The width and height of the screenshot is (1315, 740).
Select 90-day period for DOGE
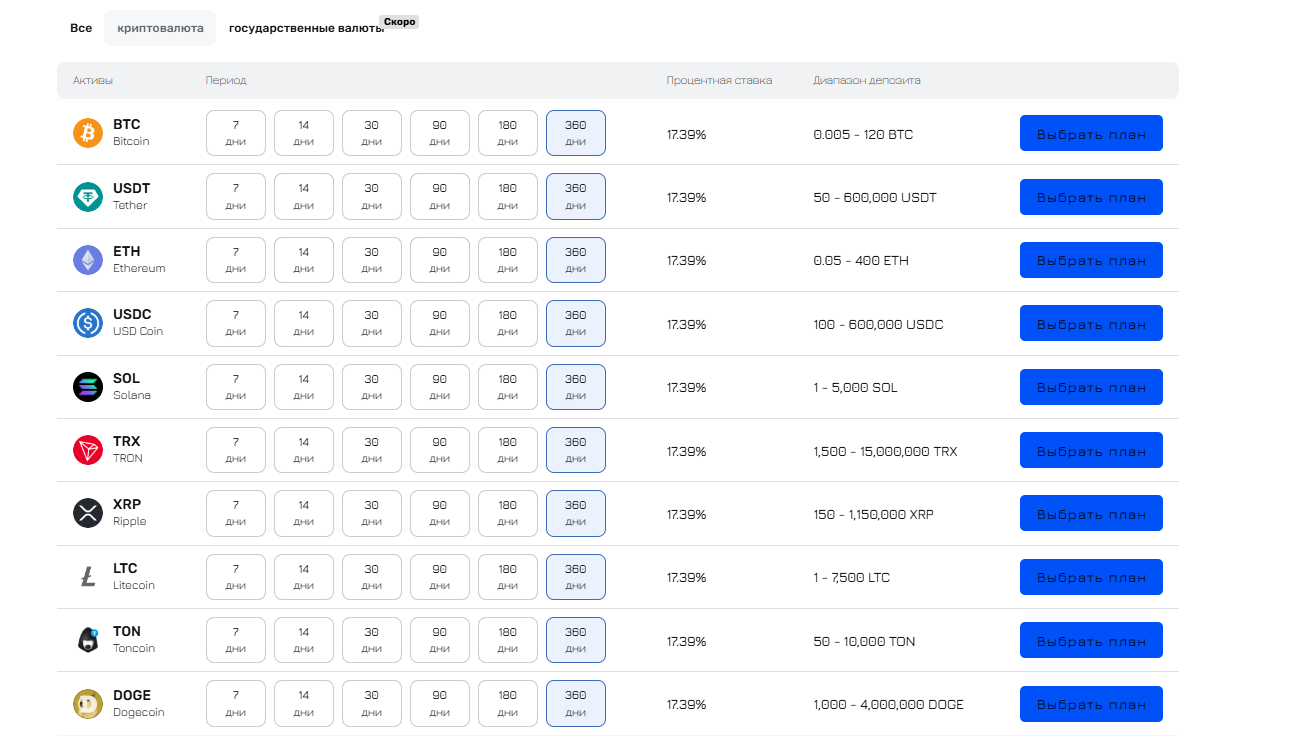tap(440, 704)
